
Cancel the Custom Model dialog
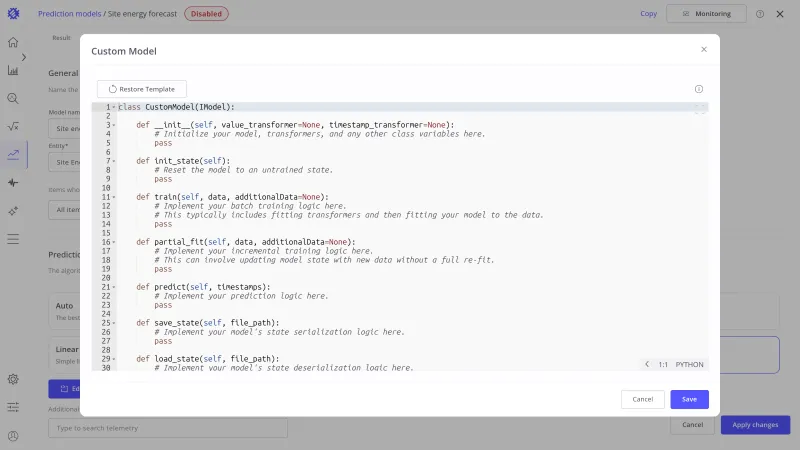pyautogui.click(x=642, y=399)
